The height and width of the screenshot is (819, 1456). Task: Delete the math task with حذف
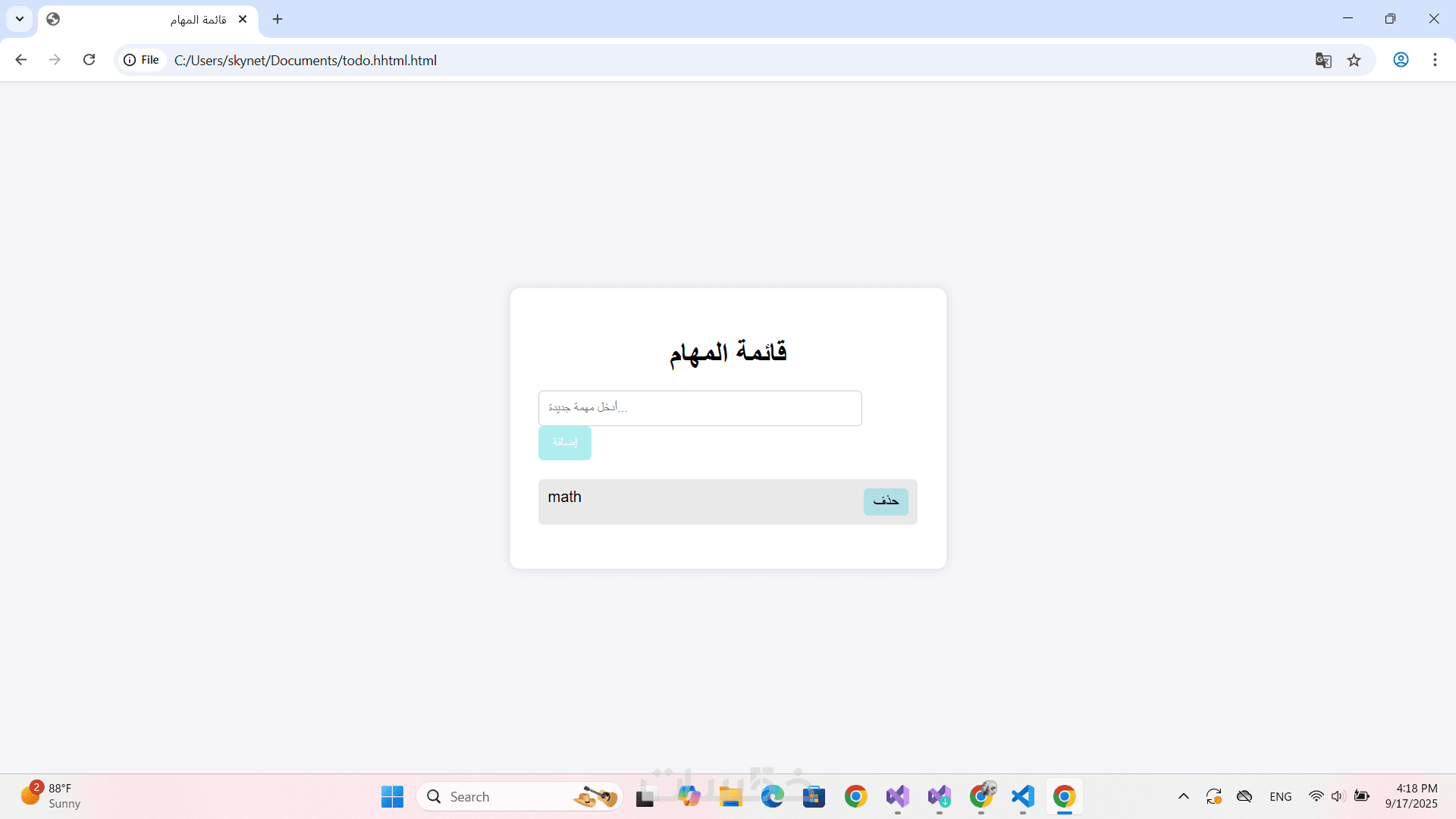[885, 501]
